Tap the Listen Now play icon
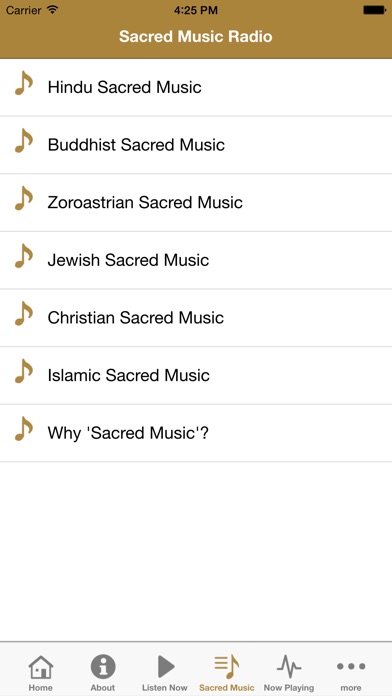Image resolution: width=392 pixels, height=696 pixels. click(x=166, y=667)
